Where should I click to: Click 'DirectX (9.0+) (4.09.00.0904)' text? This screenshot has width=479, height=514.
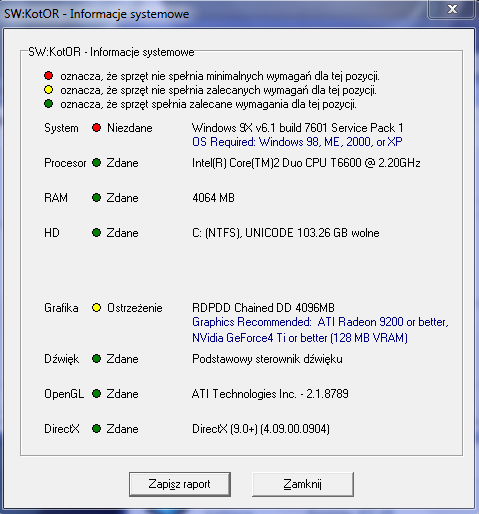(x=261, y=429)
